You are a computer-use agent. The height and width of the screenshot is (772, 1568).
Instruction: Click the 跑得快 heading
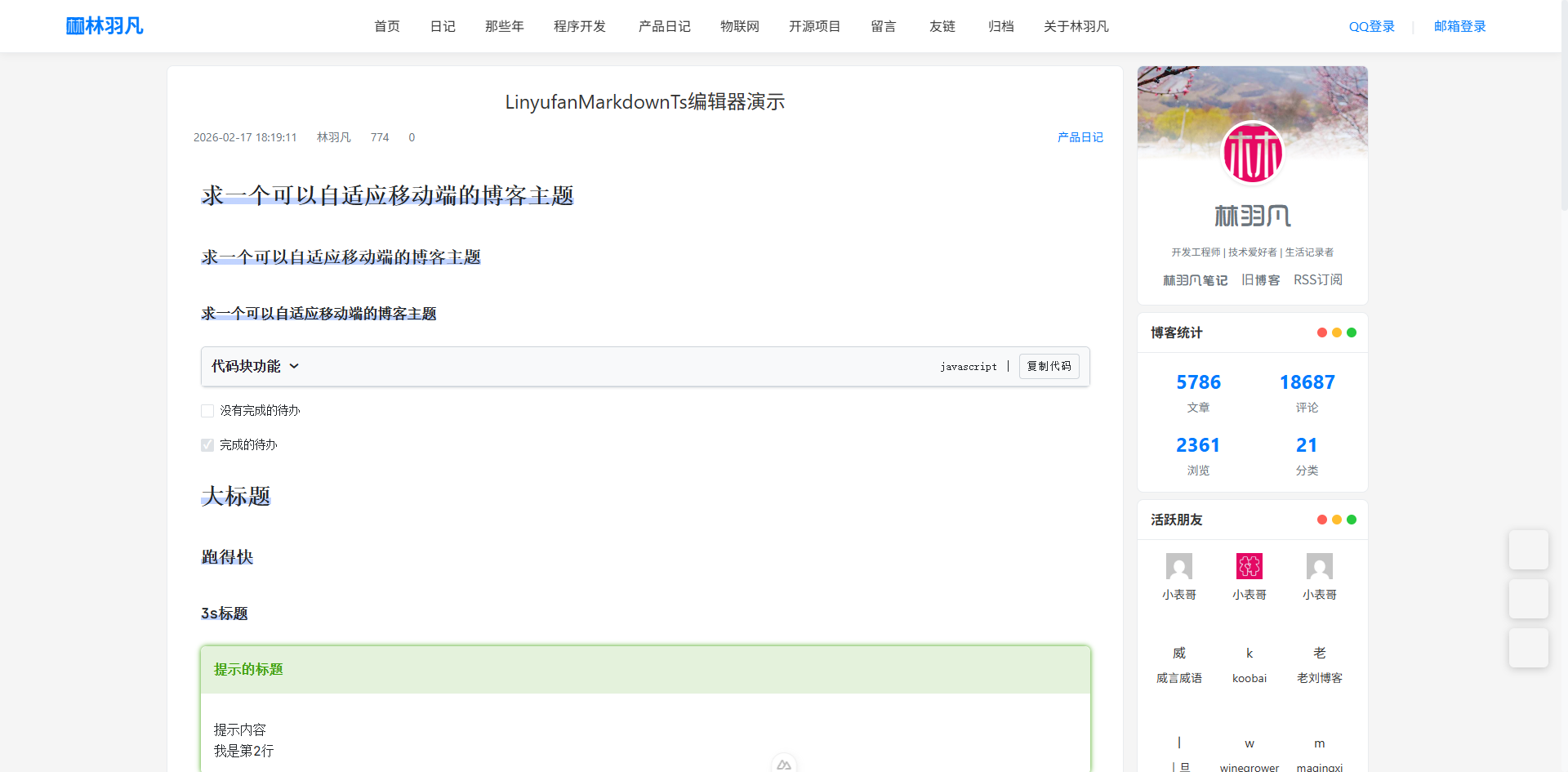[x=227, y=557]
